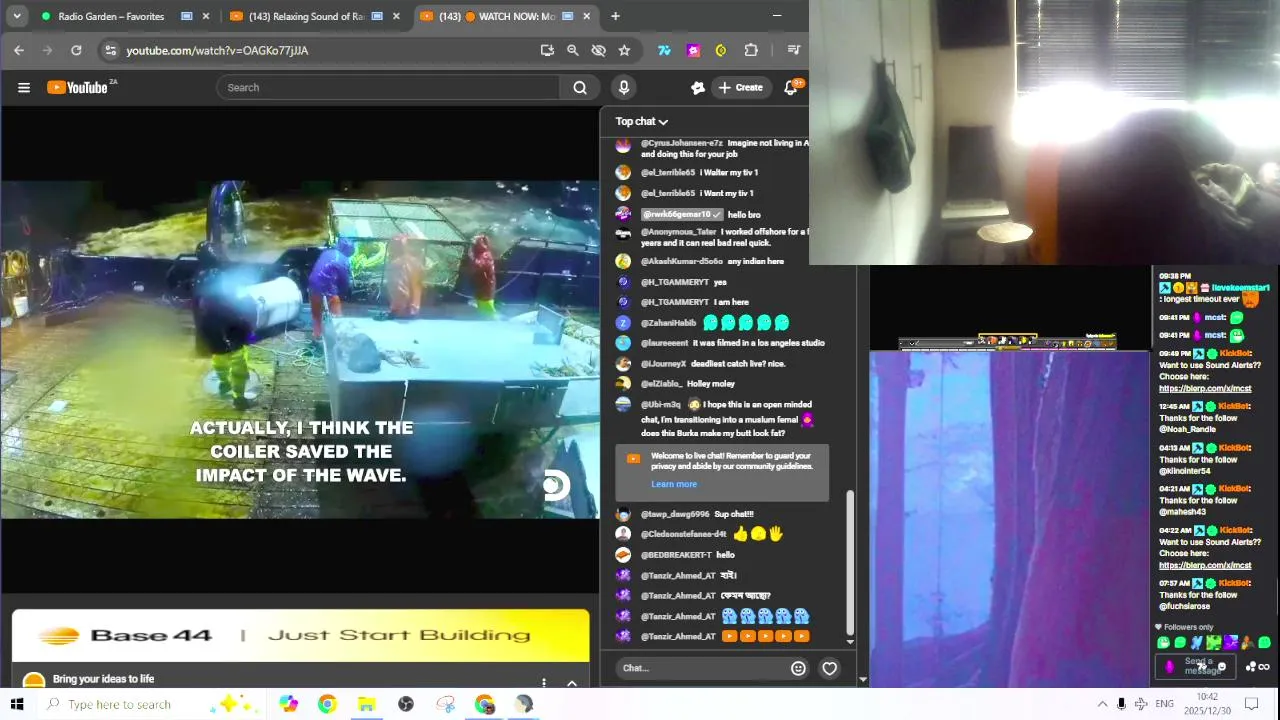
Task: Click the Followers only label in Kick chat
Action: point(1188,627)
